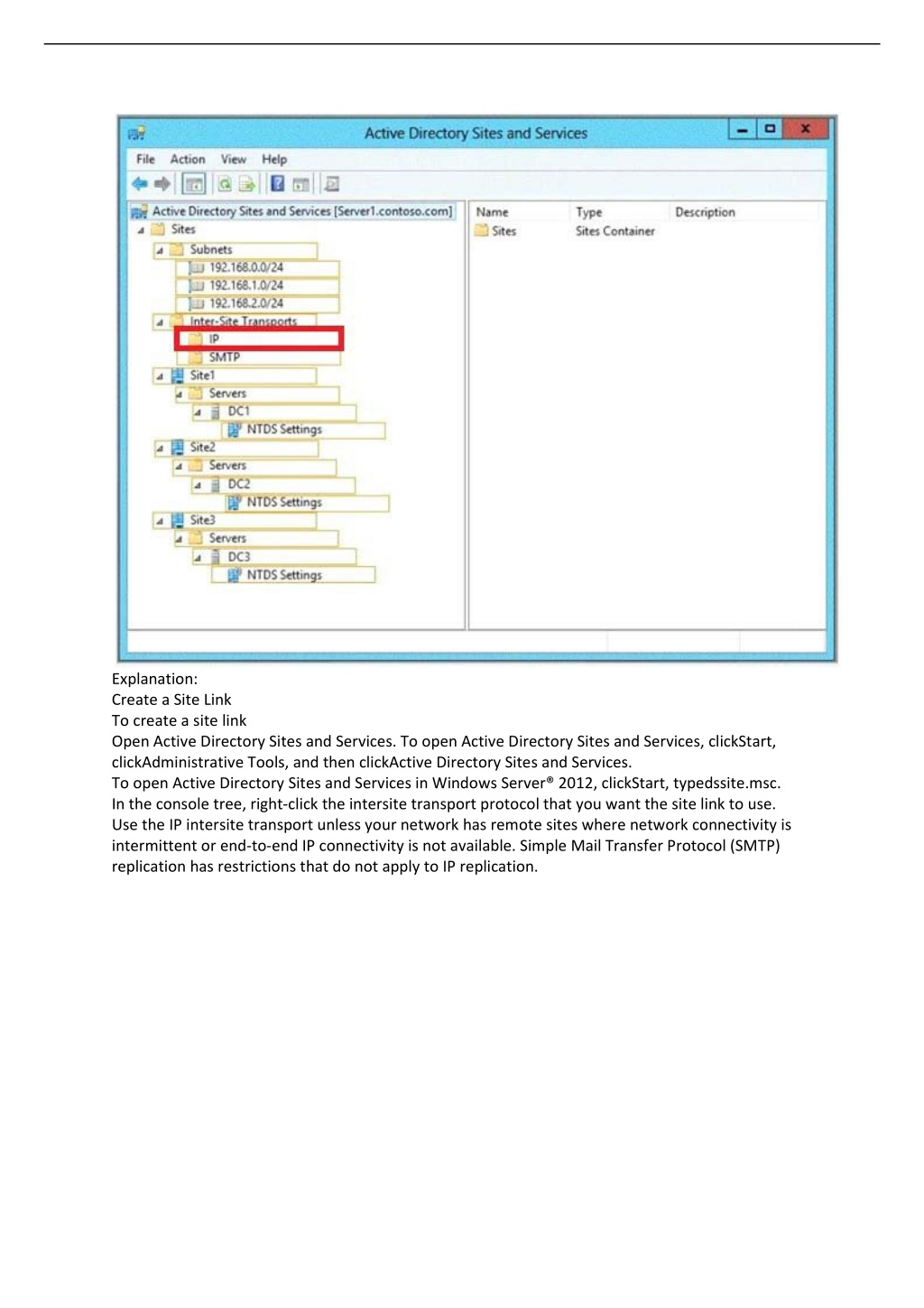Click the Back arrow toolbar icon

[x=140, y=184]
